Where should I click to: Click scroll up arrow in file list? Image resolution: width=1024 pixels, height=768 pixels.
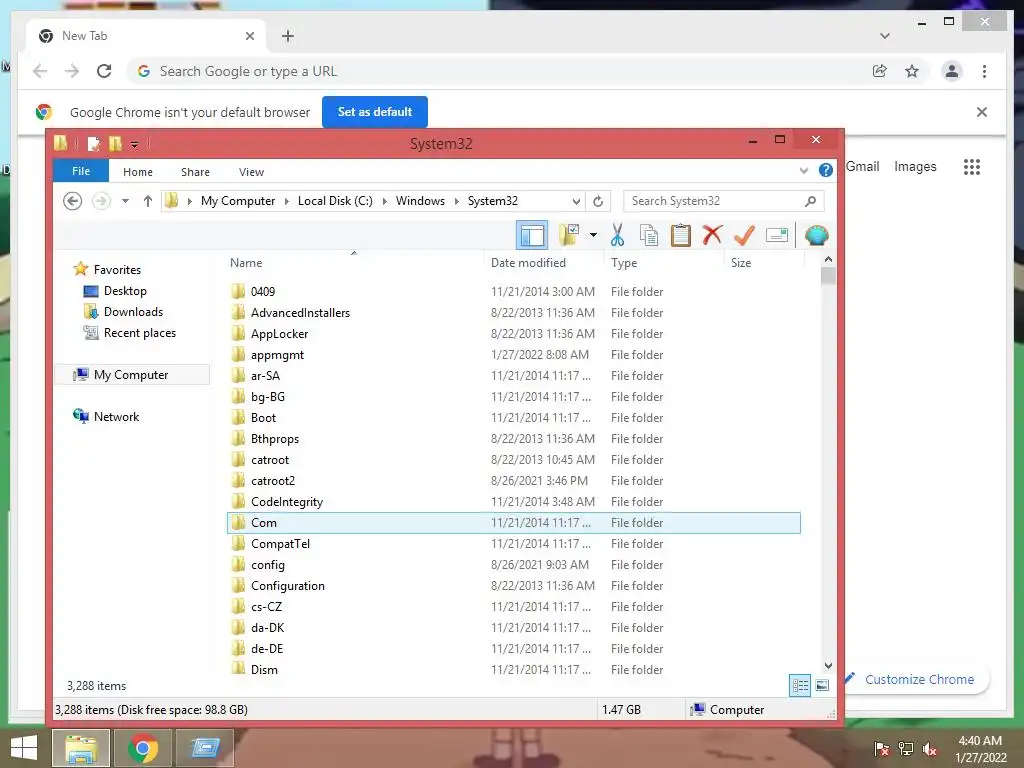click(828, 259)
